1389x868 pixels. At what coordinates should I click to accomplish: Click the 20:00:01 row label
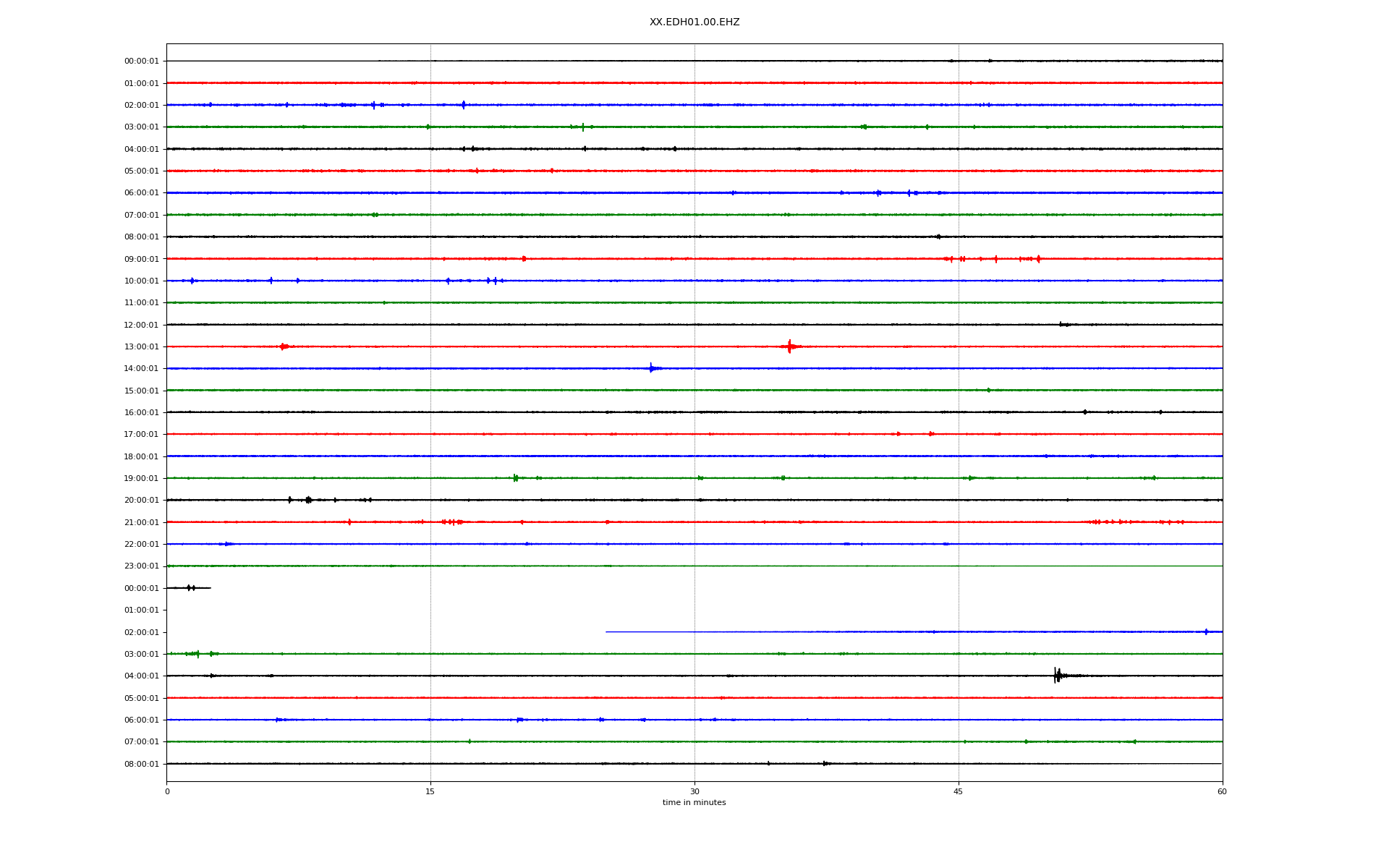[141, 501]
